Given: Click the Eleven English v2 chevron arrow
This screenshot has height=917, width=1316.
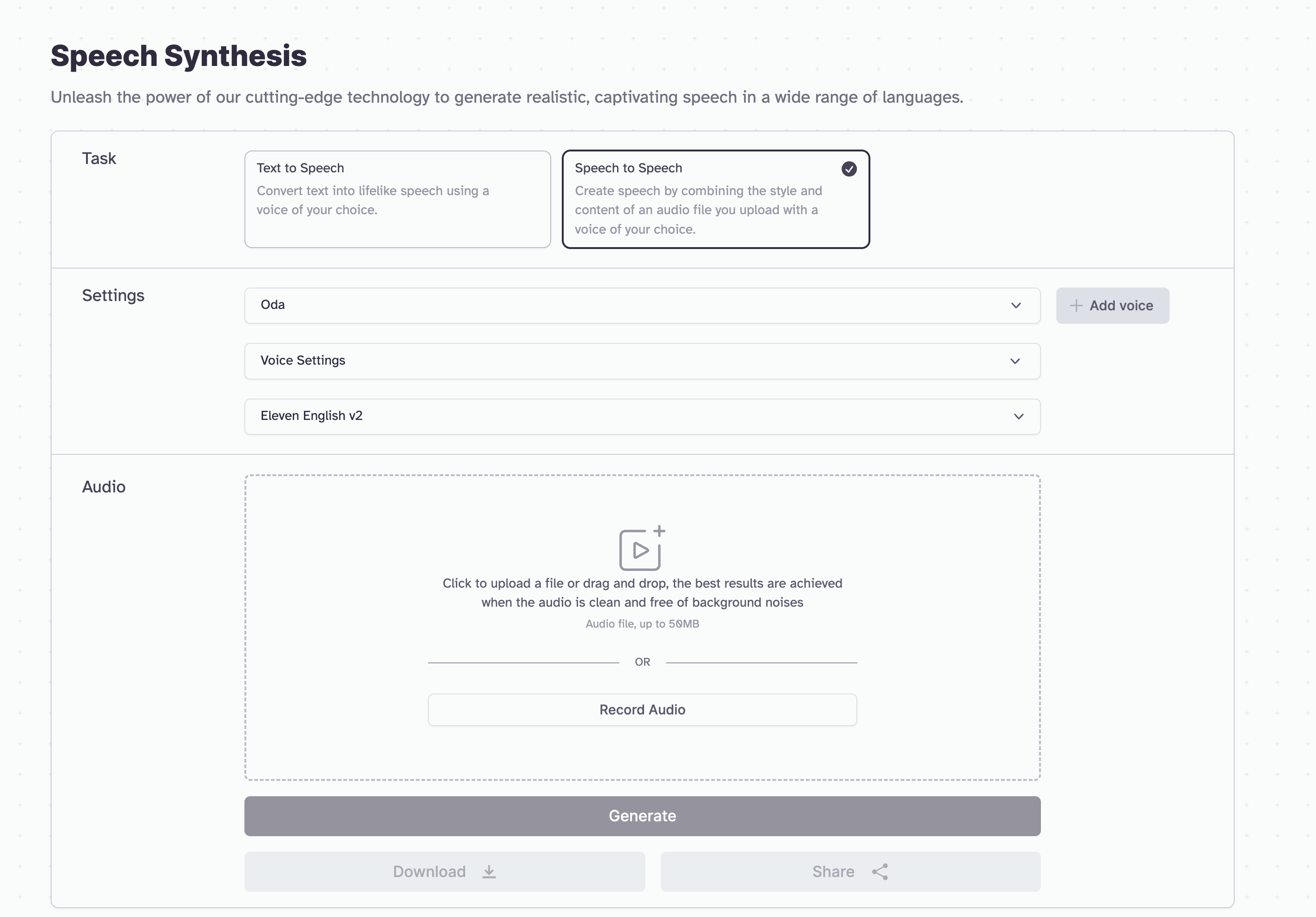Looking at the screenshot, I should click(x=1019, y=417).
